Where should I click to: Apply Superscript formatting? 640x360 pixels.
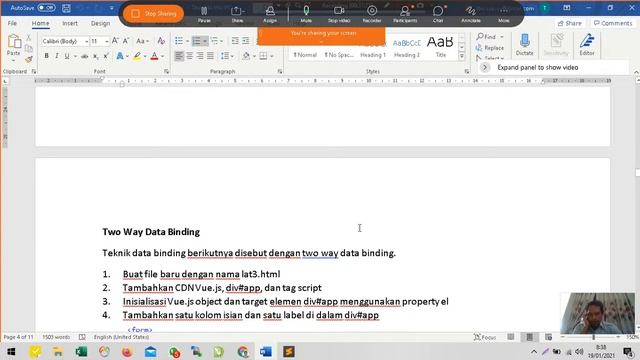click(106, 56)
